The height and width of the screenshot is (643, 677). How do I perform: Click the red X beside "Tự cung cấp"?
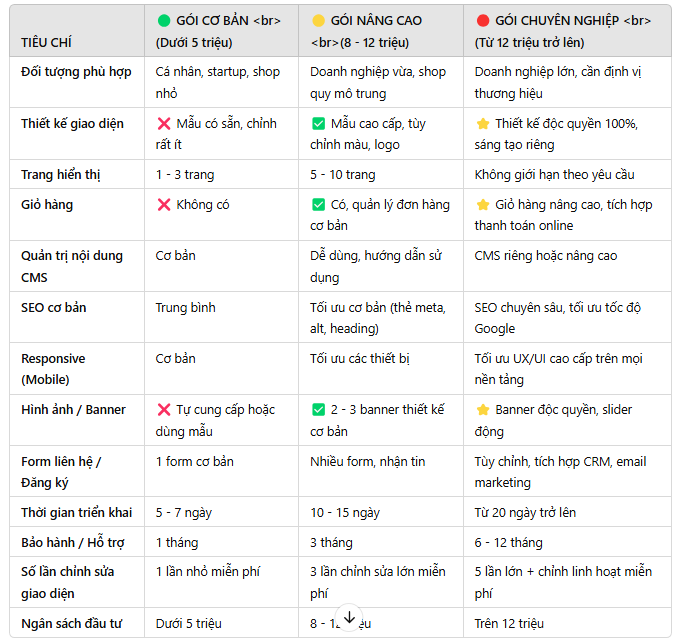click(164, 410)
